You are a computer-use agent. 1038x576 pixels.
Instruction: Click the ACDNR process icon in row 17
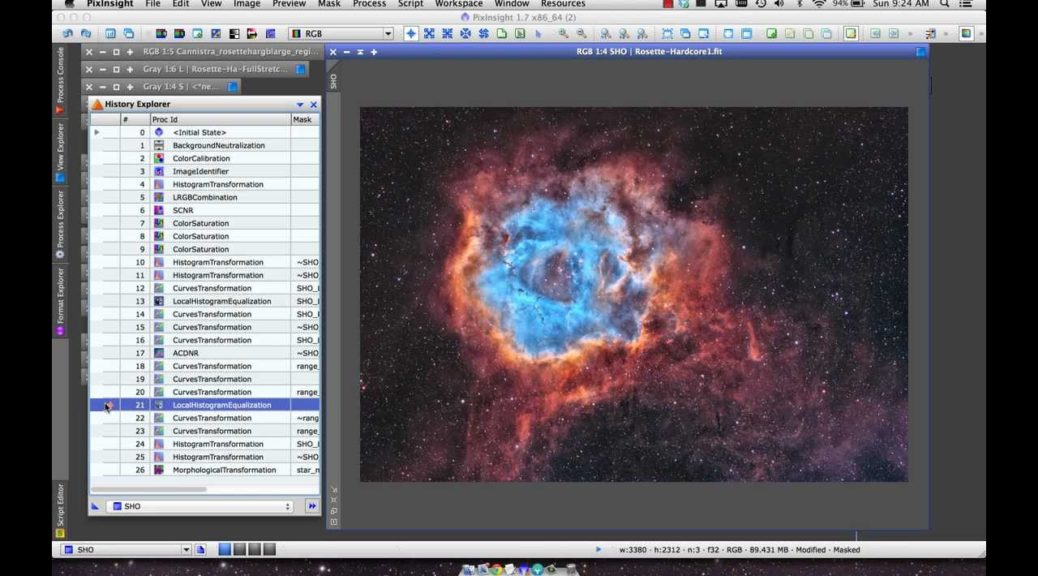[x=159, y=353]
